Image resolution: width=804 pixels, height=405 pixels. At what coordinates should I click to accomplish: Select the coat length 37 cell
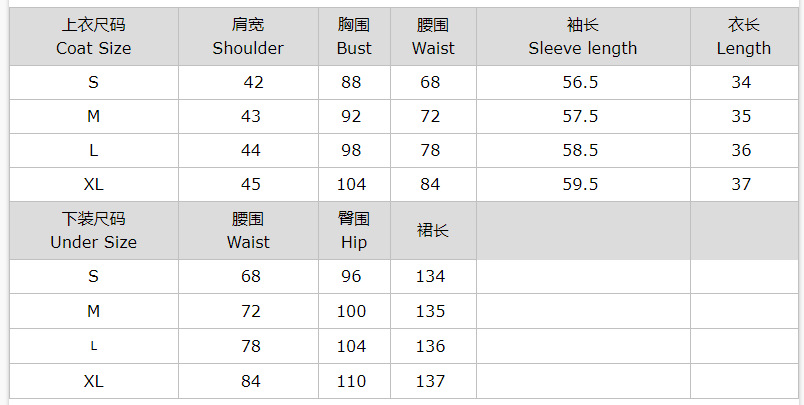click(741, 184)
